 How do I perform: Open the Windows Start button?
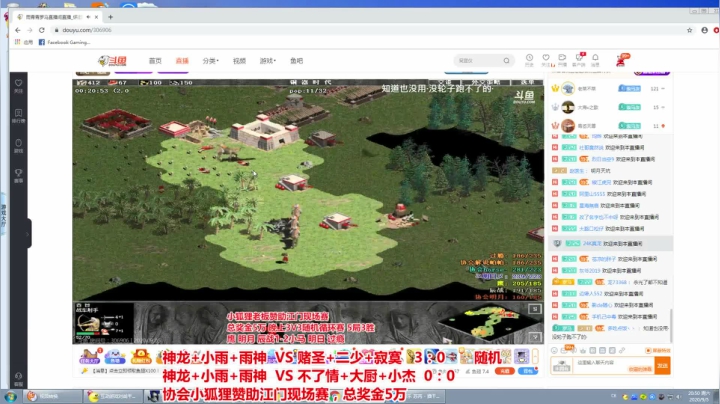(x=11, y=396)
